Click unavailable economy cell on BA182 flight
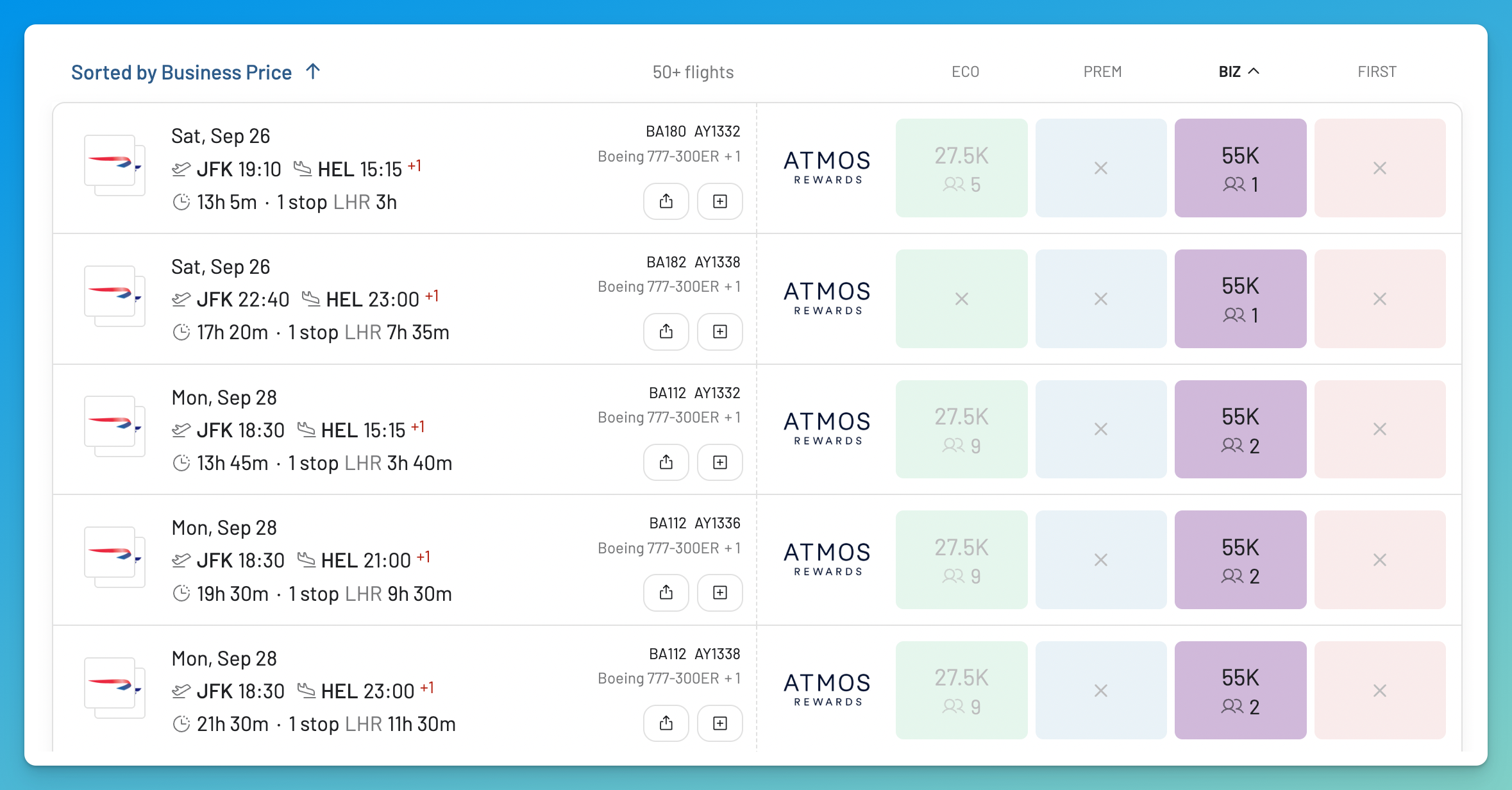Image resolution: width=1512 pixels, height=790 pixels. (x=961, y=299)
